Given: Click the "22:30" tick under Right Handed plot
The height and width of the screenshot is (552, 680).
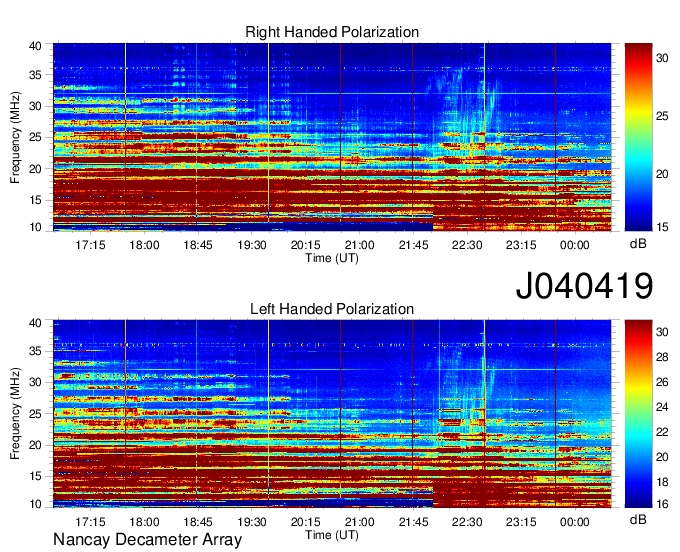Looking at the screenshot, I should click(467, 245).
